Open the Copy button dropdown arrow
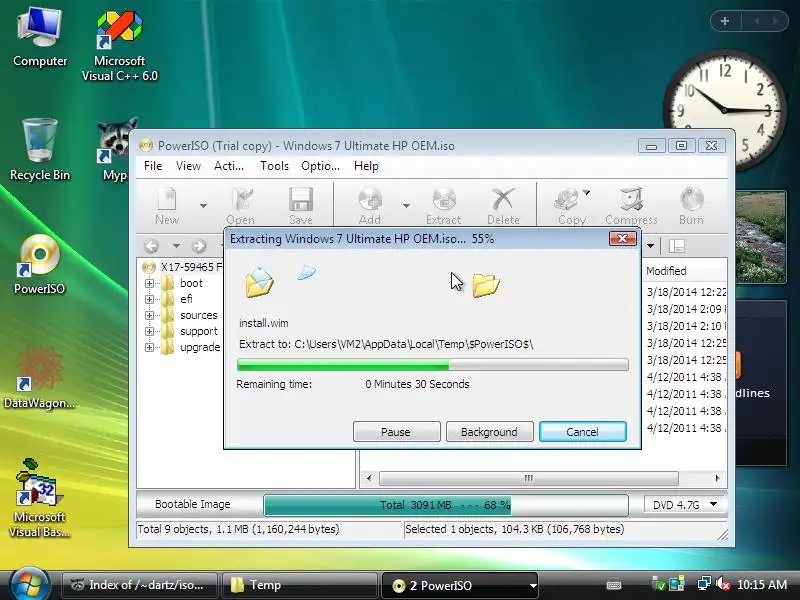This screenshot has width=800, height=600. (x=587, y=192)
